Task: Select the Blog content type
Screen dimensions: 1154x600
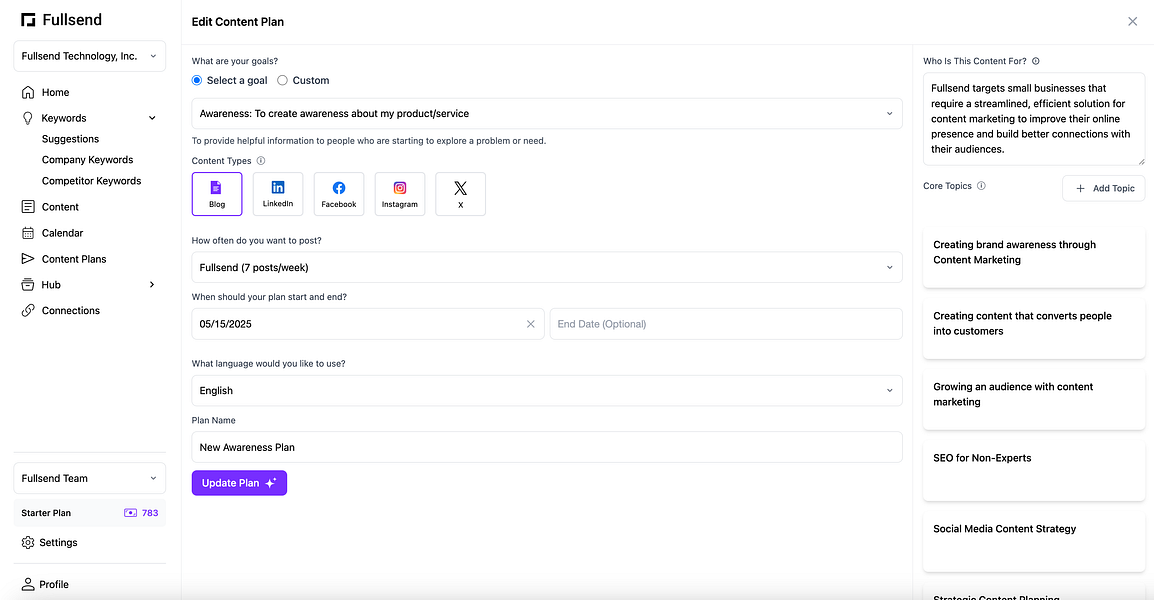Action: (x=217, y=194)
